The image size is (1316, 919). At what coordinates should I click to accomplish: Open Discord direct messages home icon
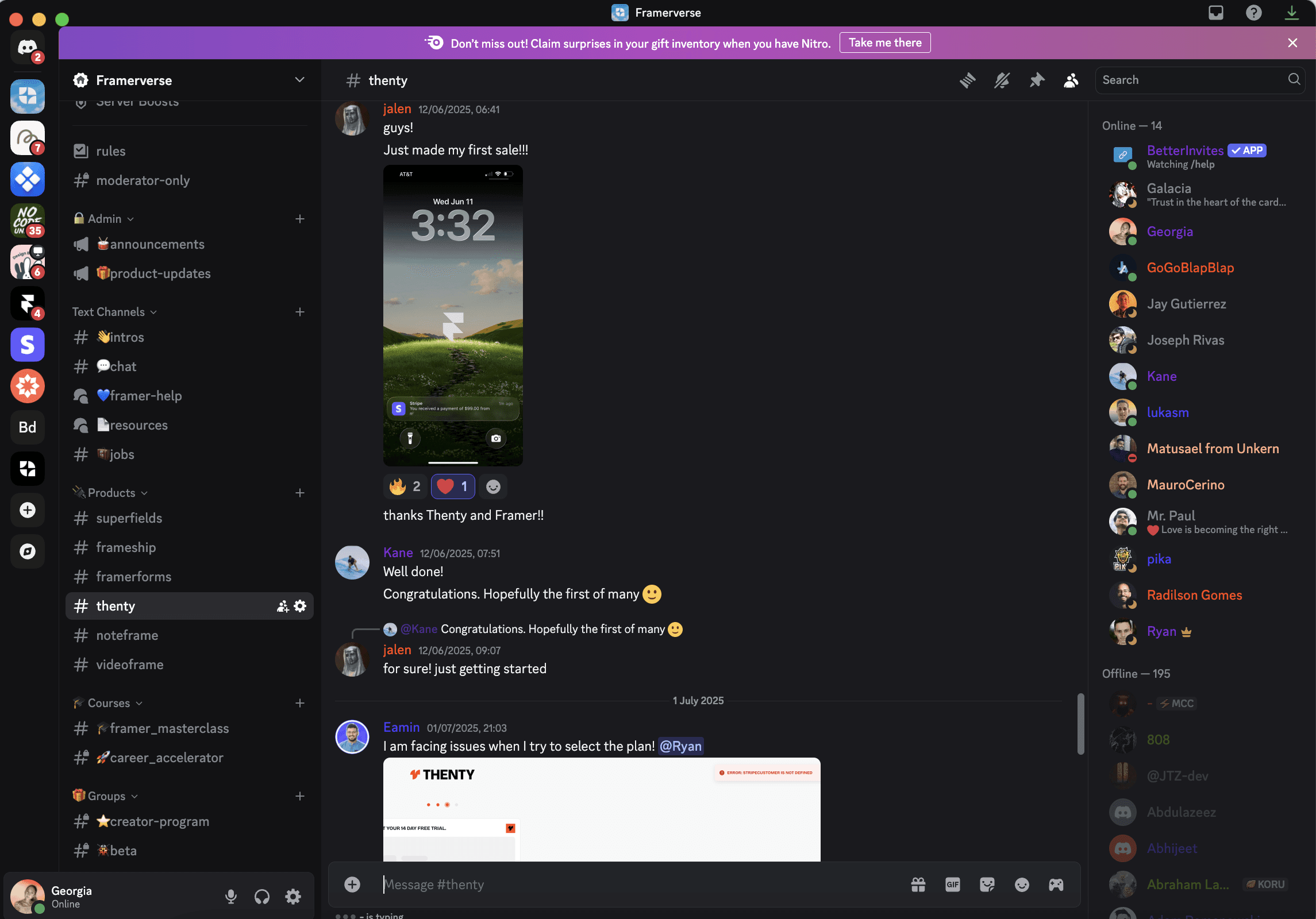[x=27, y=48]
